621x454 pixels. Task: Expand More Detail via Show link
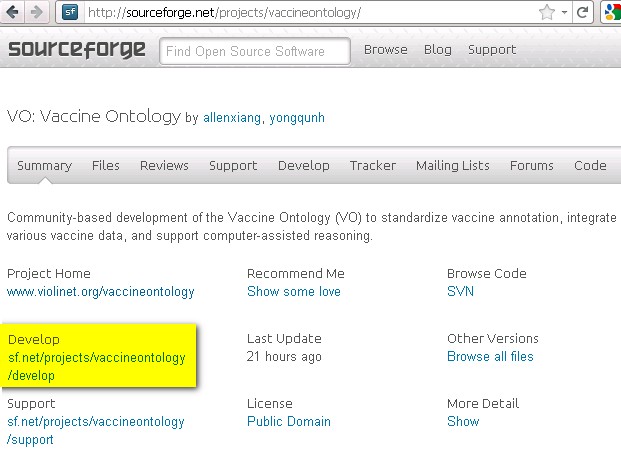pyautogui.click(x=463, y=422)
